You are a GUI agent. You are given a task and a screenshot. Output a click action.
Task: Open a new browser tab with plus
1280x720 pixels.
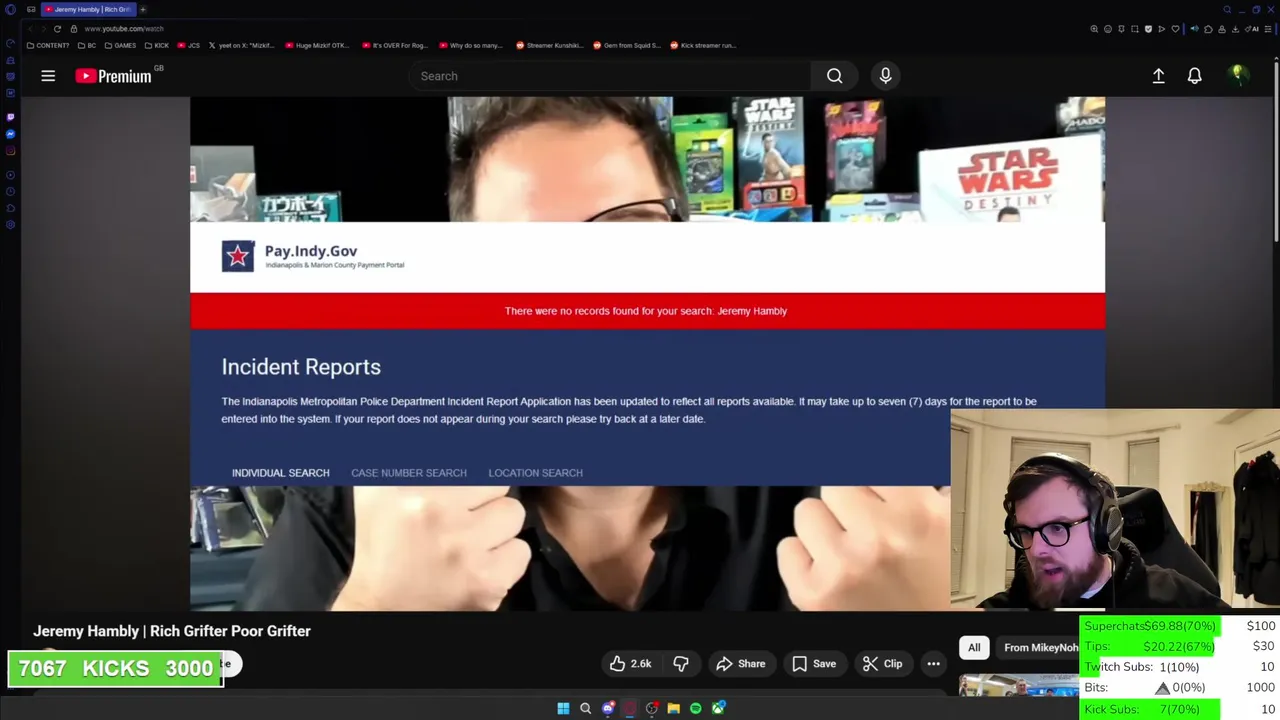pos(143,9)
